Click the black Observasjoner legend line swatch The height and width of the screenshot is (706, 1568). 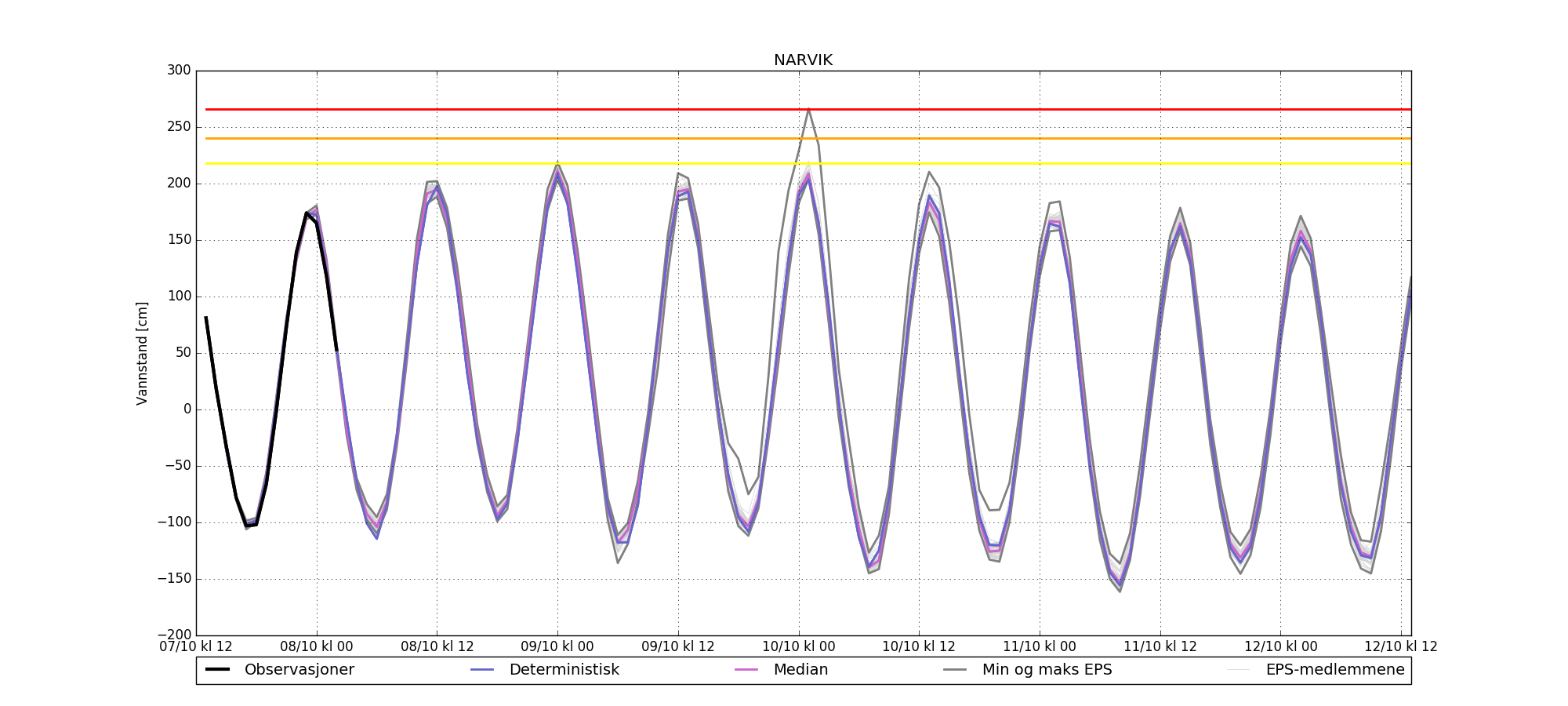point(217,670)
